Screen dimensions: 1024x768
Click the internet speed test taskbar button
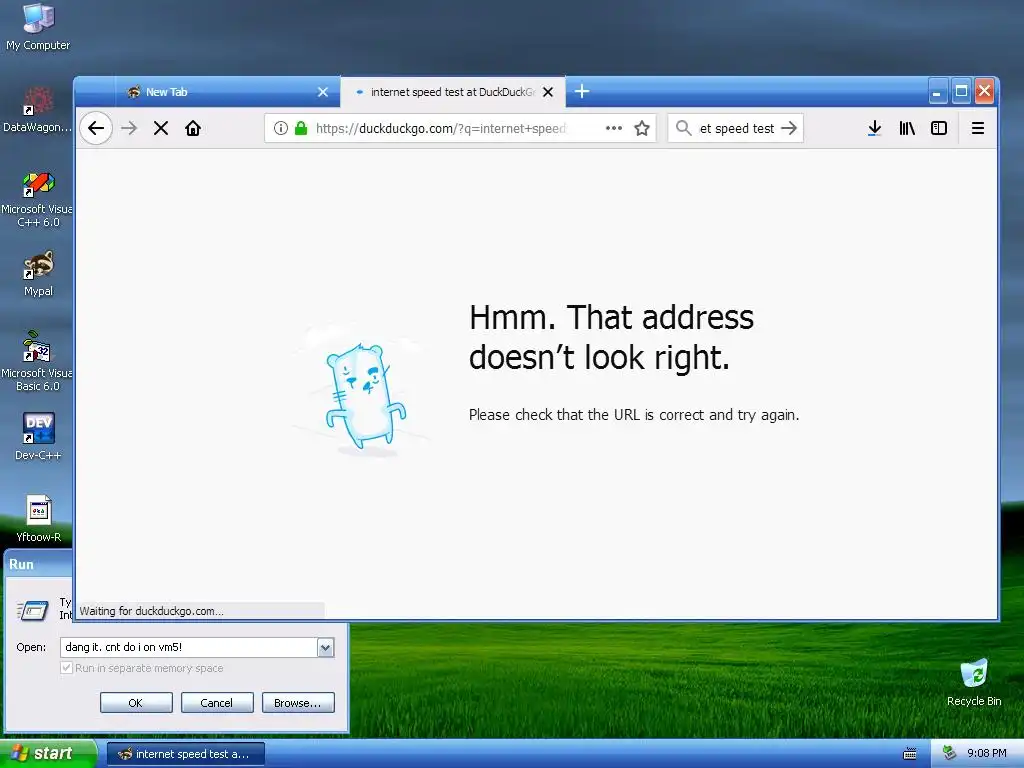(186, 754)
